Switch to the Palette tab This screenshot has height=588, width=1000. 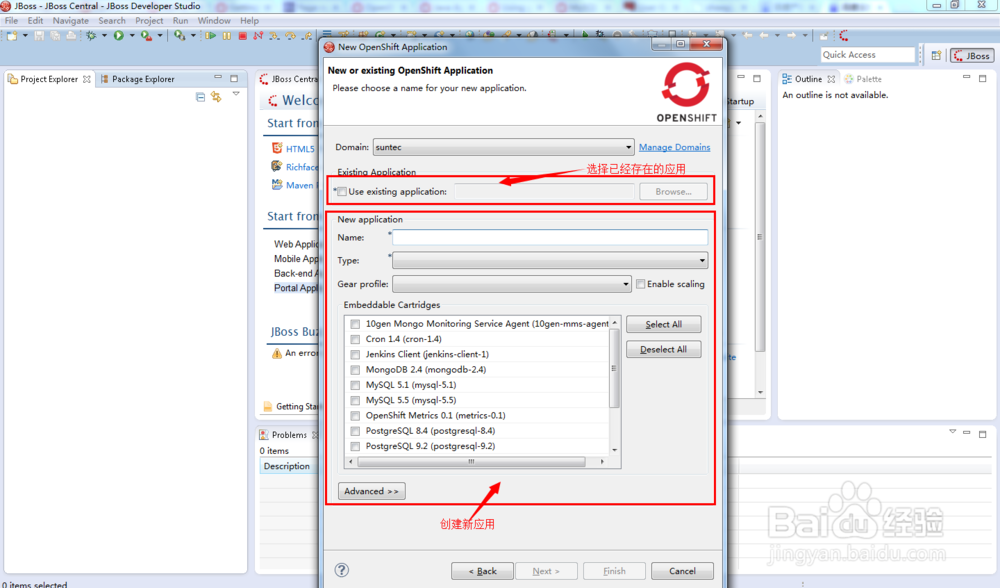863,79
